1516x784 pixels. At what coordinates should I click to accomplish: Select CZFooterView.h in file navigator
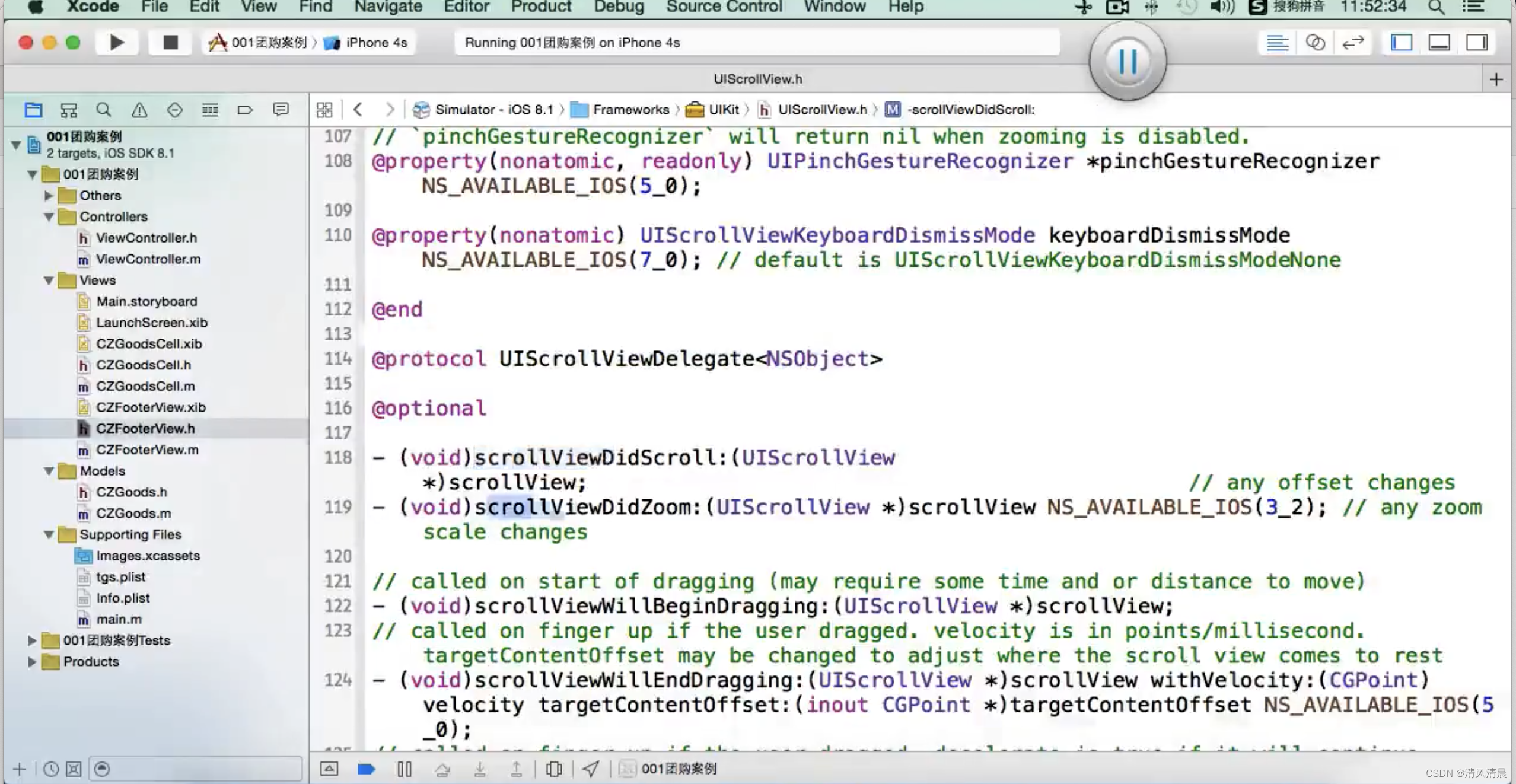(x=145, y=428)
